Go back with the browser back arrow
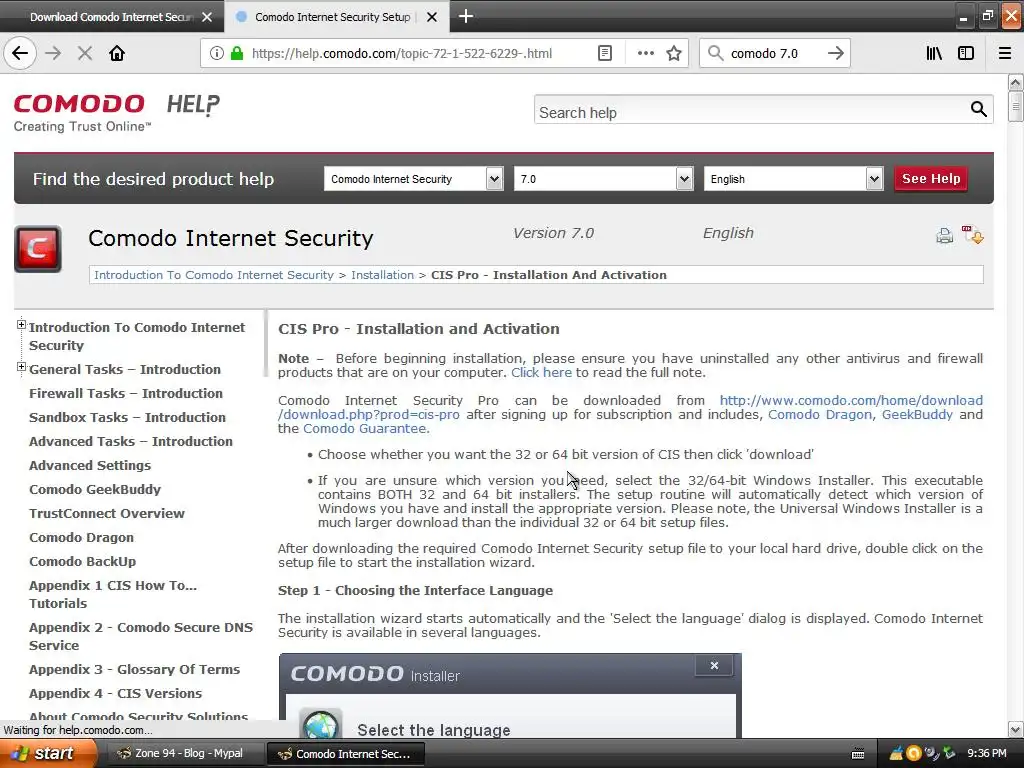The width and height of the screenshot is (1024, 768). tap(20, 53)
